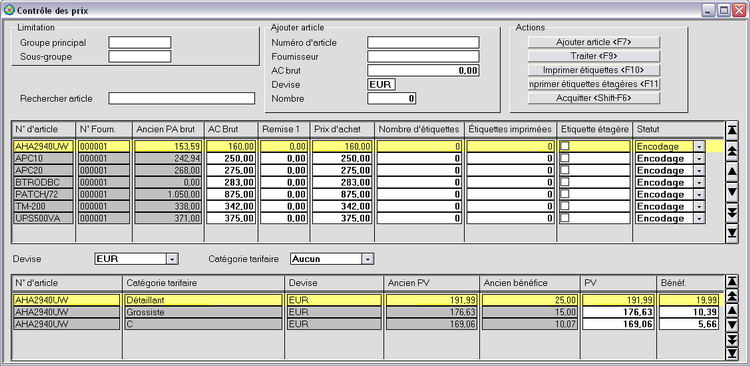Open Statut dropdown for APC20 row
The image size is (750, 366).
click(699, 170)
